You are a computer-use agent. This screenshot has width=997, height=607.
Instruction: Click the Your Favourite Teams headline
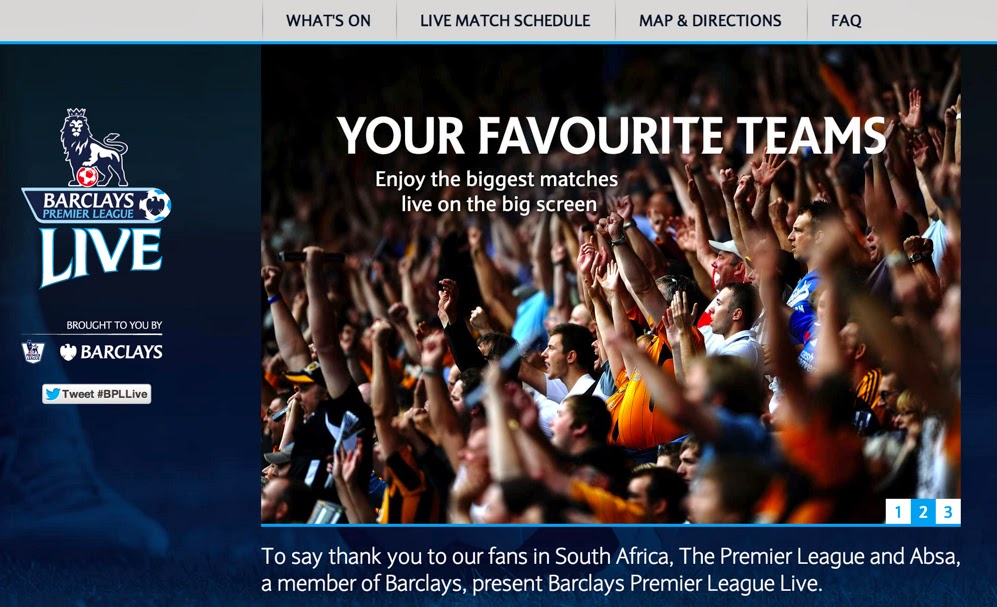point(611,135)
